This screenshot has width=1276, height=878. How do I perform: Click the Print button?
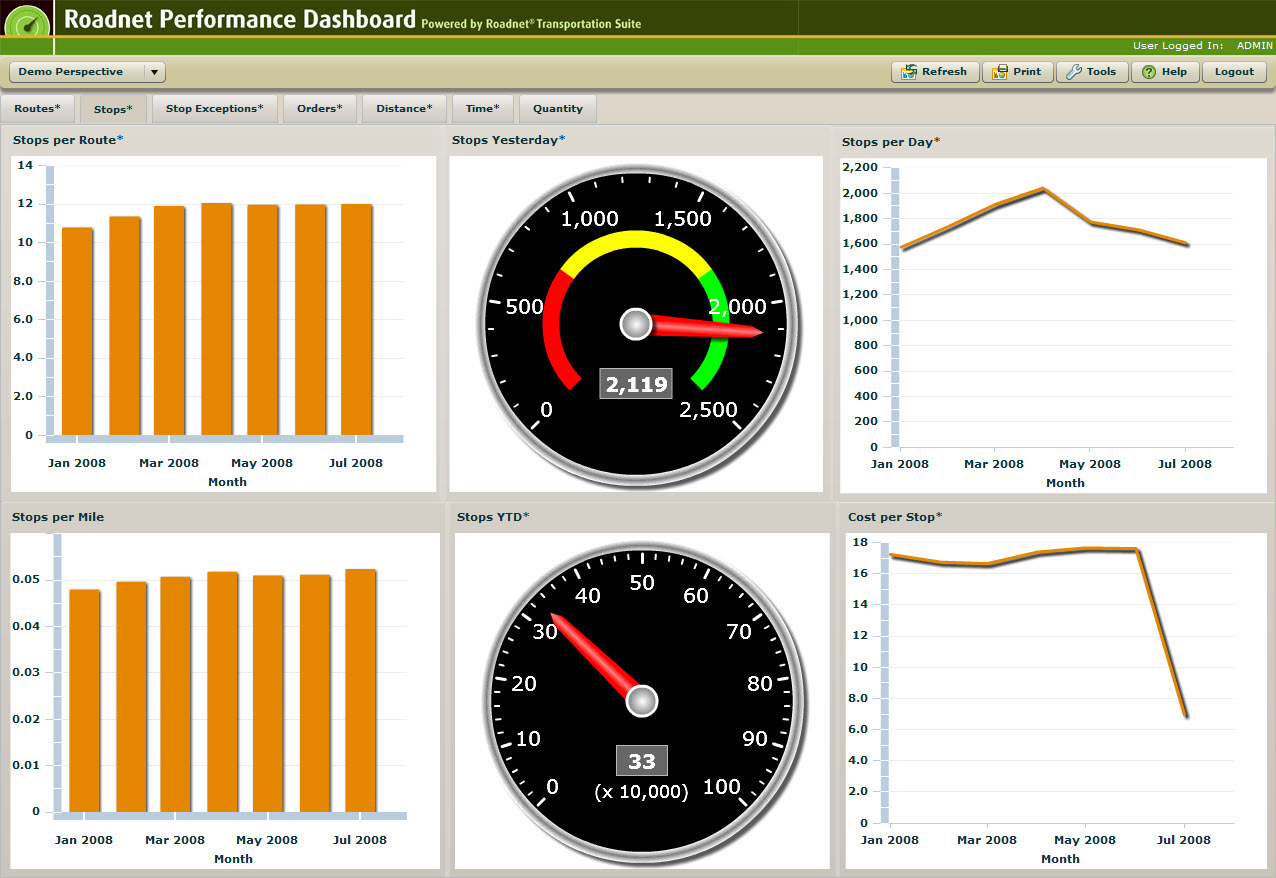tap(1018, 72)
